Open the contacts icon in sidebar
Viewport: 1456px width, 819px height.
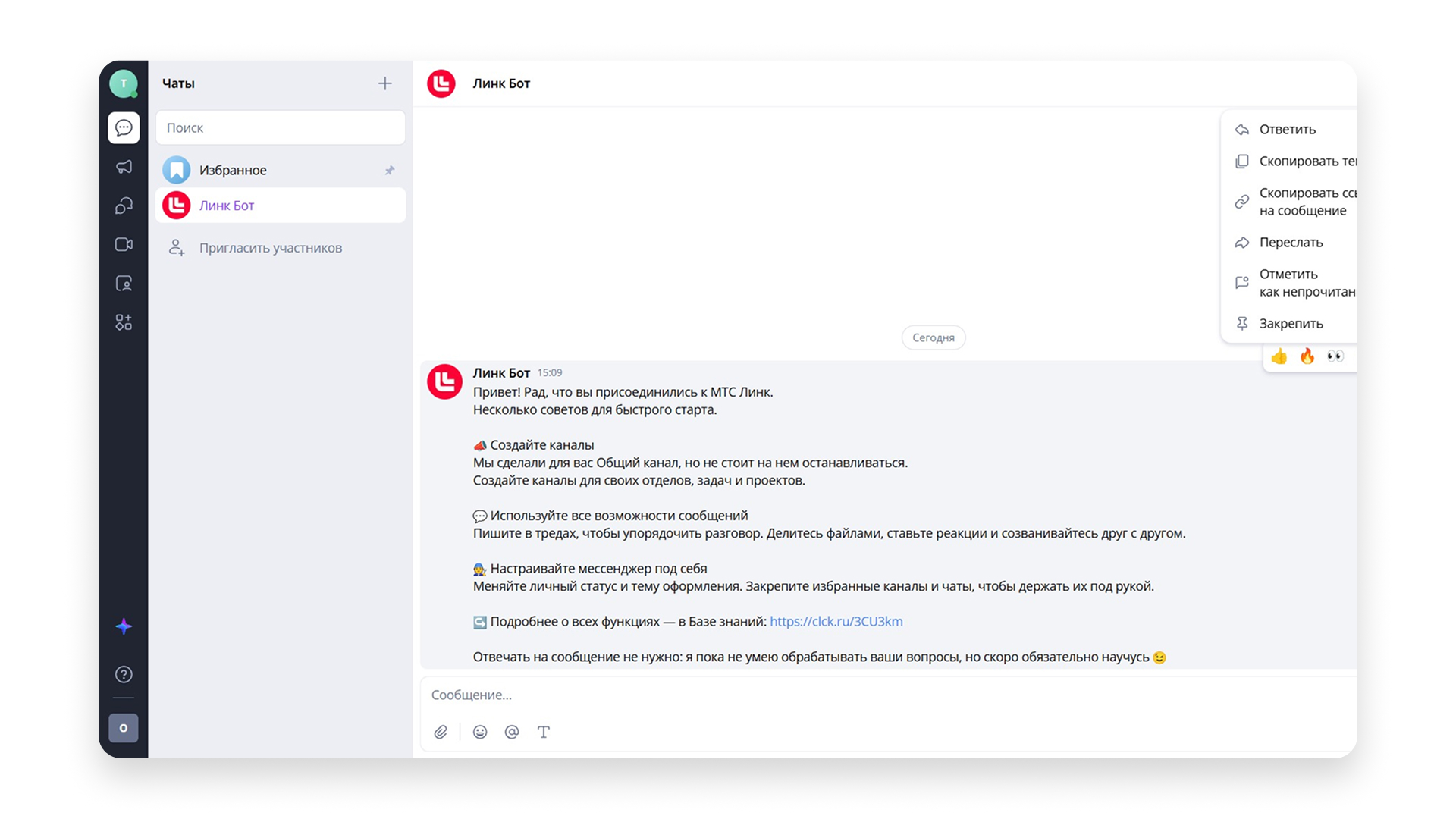(124, 284)
